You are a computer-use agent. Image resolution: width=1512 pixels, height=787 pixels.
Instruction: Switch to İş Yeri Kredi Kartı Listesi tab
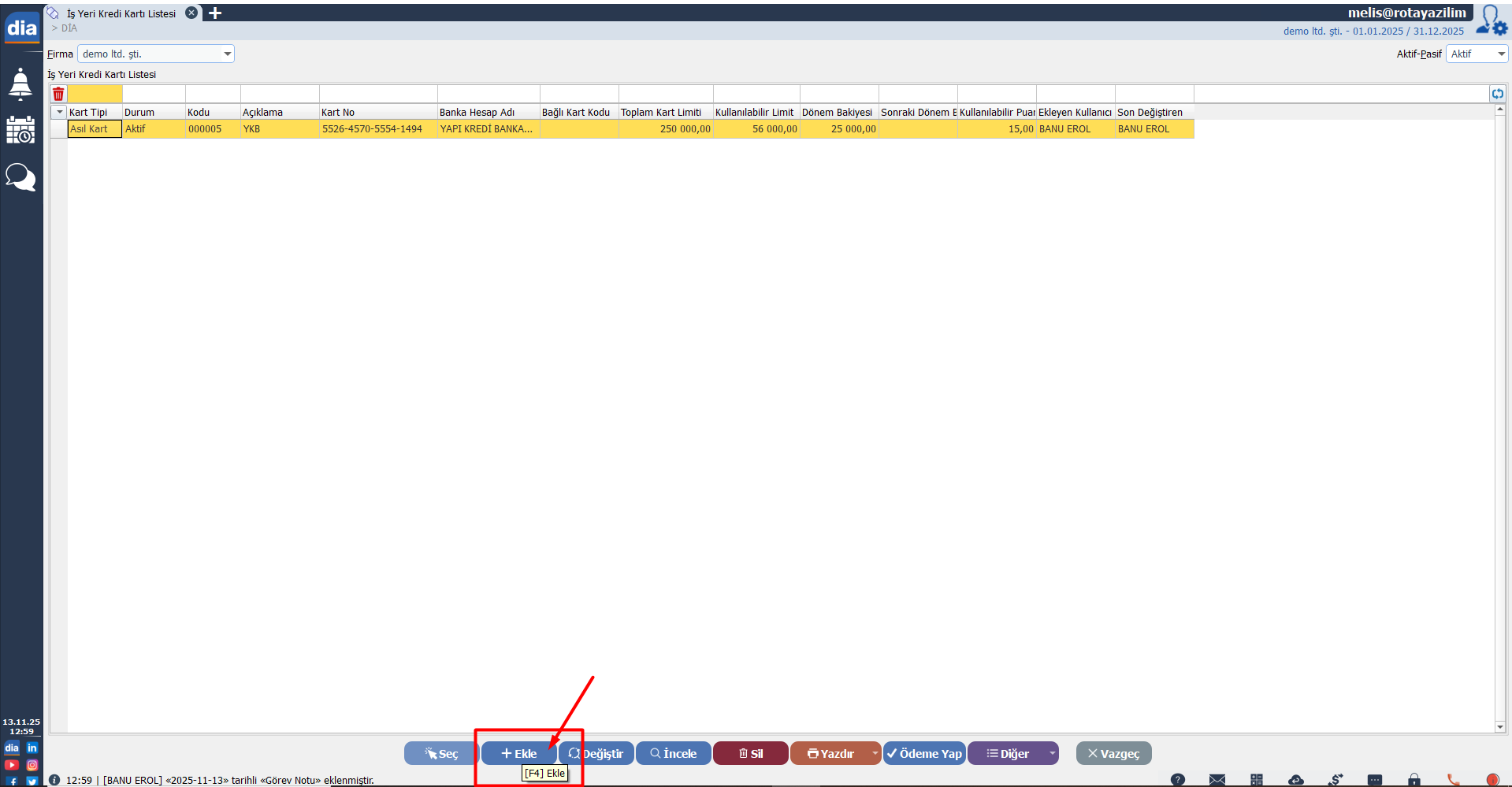click(x=121, y=13)
